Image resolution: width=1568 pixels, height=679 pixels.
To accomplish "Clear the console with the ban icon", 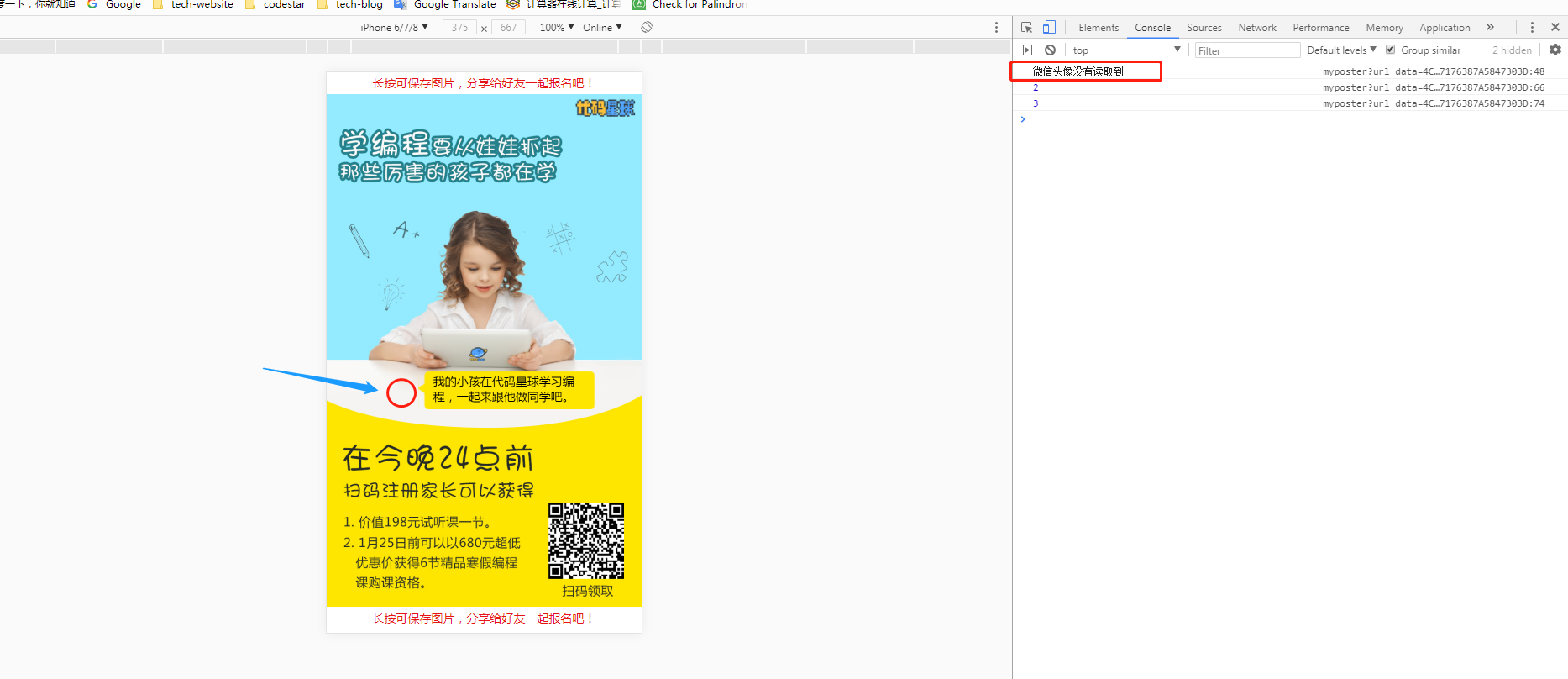I will [1050, 50].
